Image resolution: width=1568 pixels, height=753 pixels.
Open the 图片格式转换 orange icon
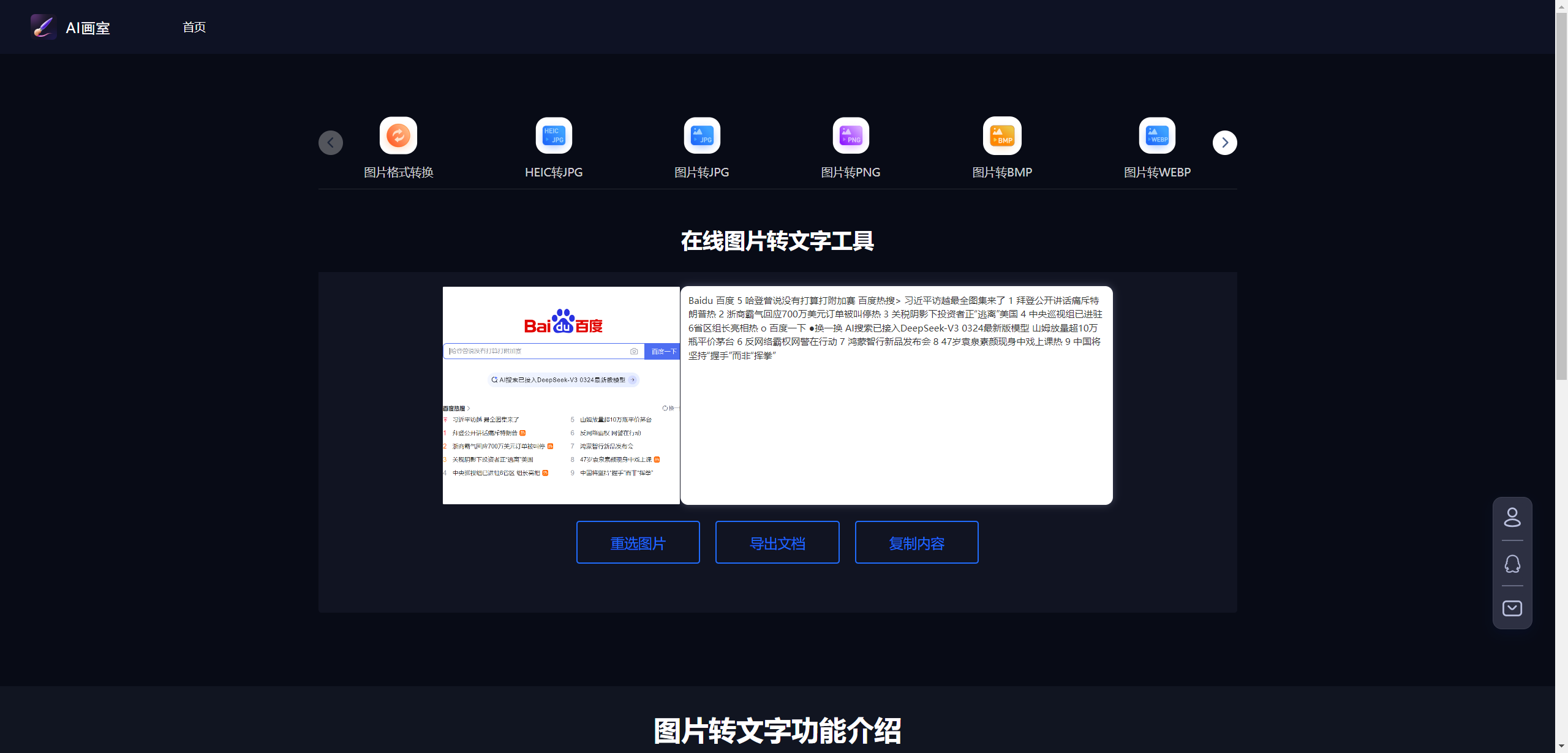pyautogui.click(x=398, y=135)
